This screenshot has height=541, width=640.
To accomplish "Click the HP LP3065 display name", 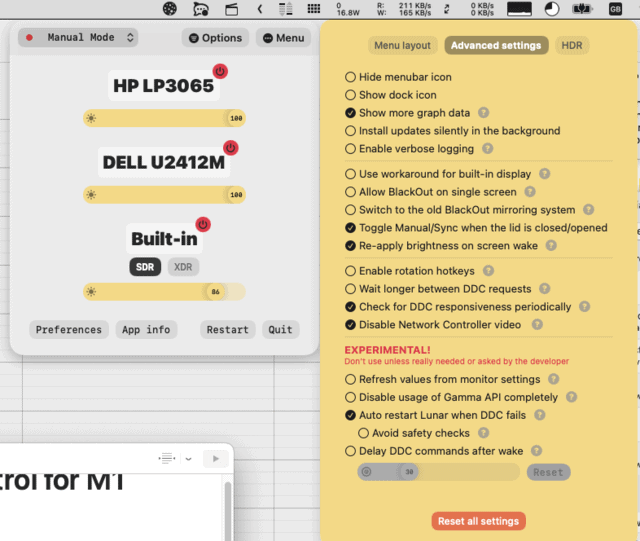I will point(164,85).
